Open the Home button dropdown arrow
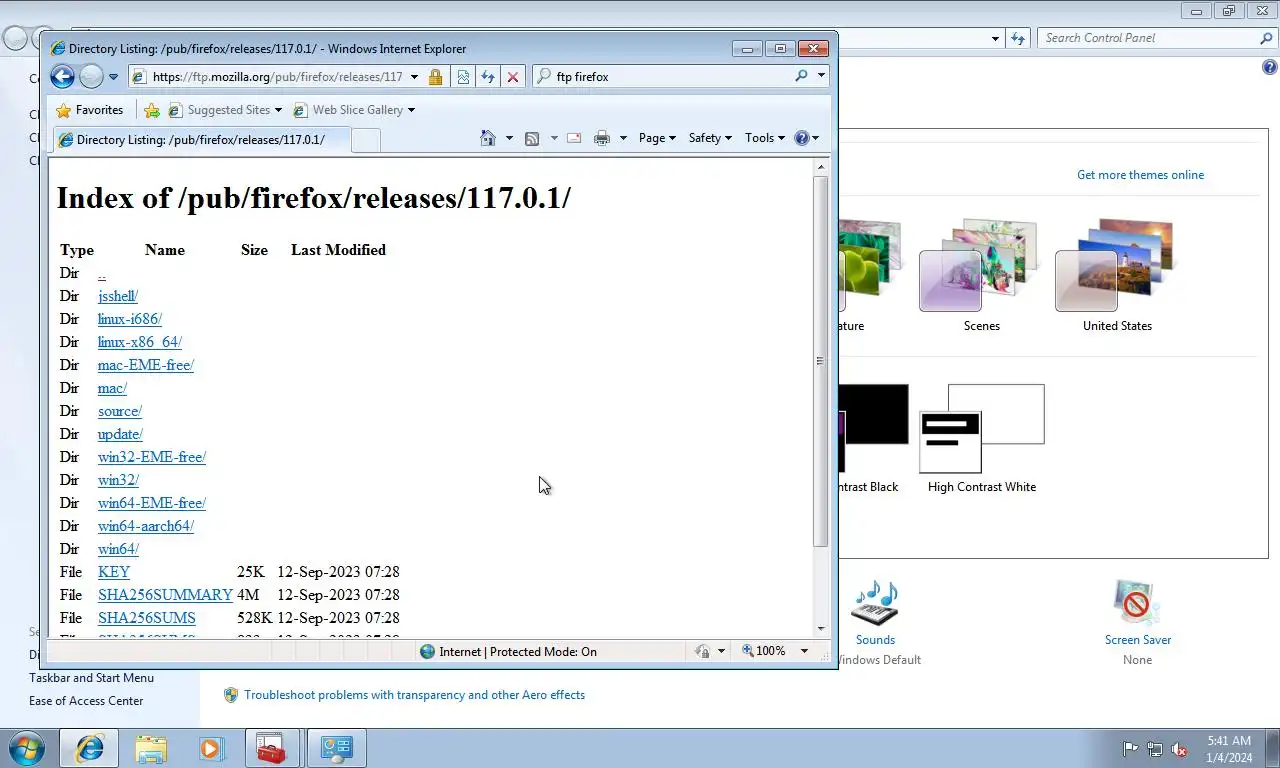 [509, 138]
